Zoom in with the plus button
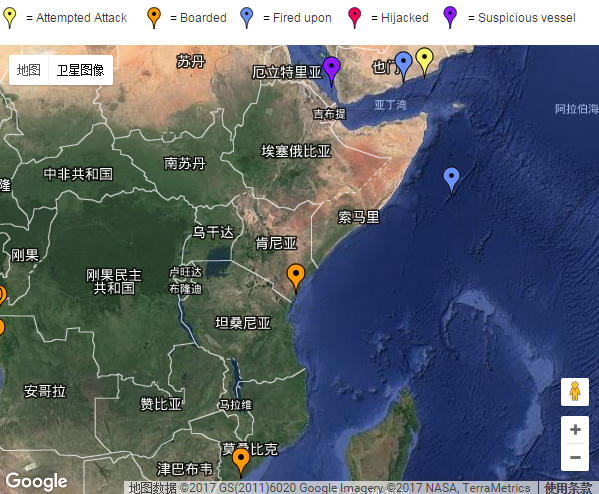The height and width of the screenshot is (494, 599). [575, 429]
